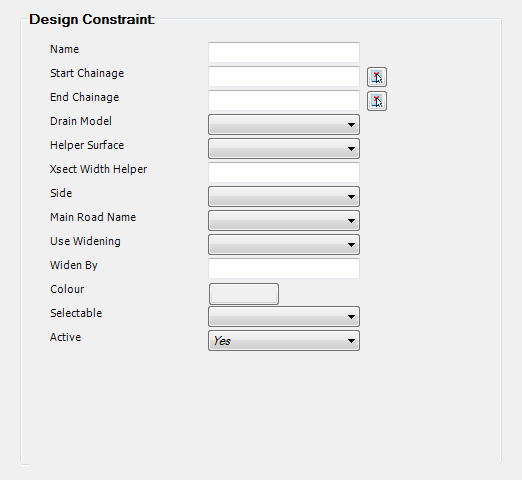Open the Selectable dropdown

coord(284,317)
